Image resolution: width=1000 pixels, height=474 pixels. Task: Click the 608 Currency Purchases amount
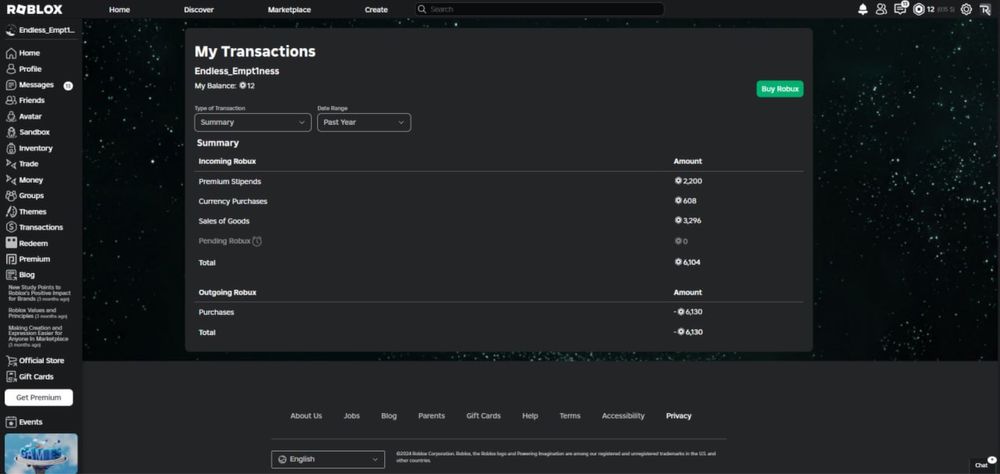click(x=686, y=201)
